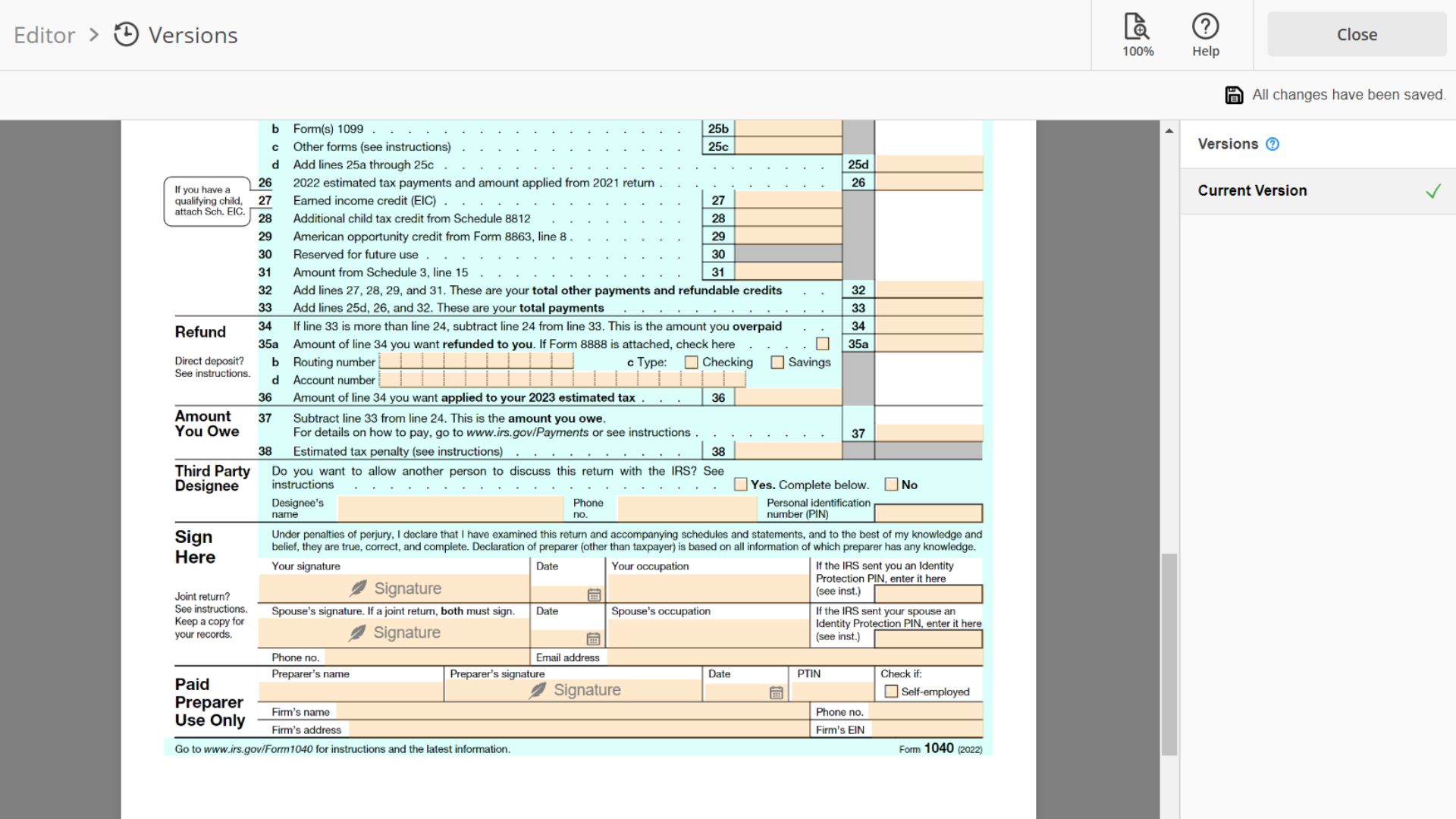Viewport: 1456px width, 819px height.
Task: Open calendar icon for Preparer date
Action: click(776, 692)
